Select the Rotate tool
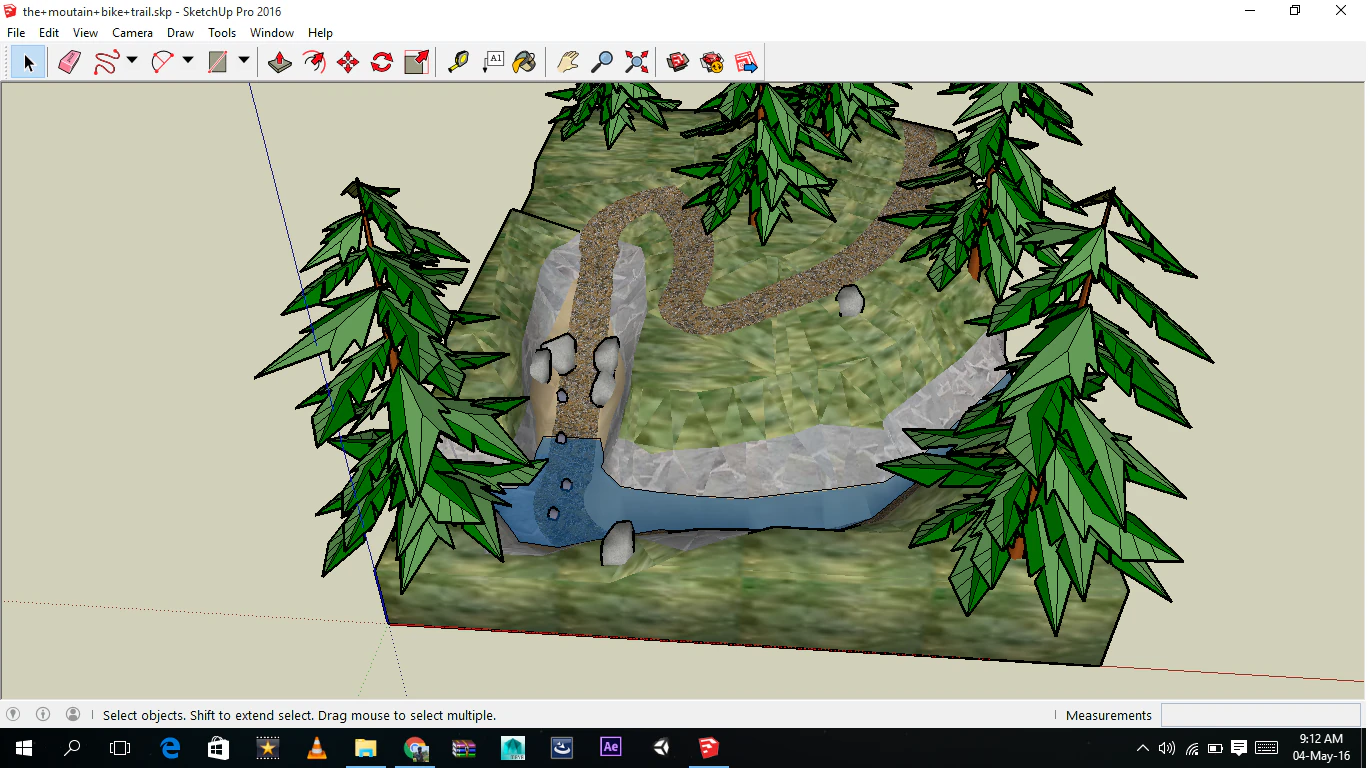The width and height of the screenshot is (1372, 768). [x=382, y=63]
